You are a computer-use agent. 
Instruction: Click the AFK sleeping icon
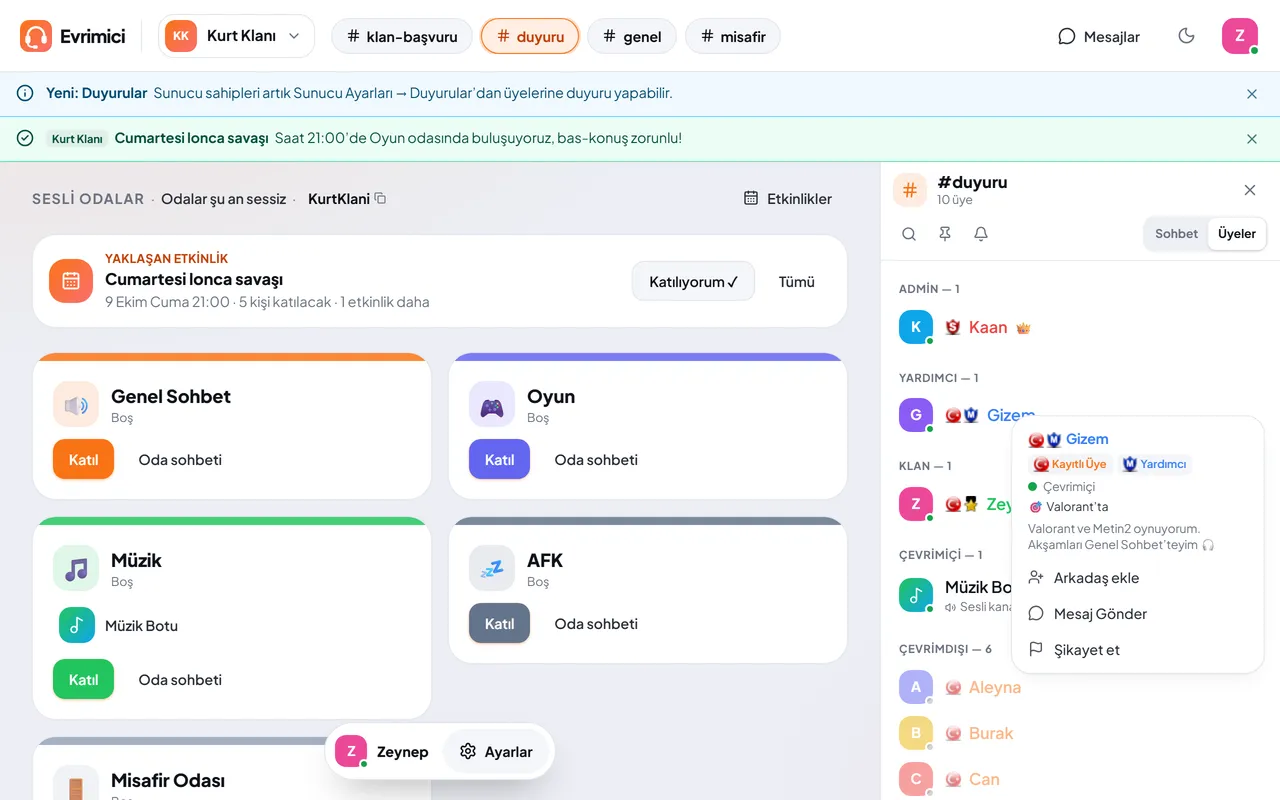[x=492, y=569]
